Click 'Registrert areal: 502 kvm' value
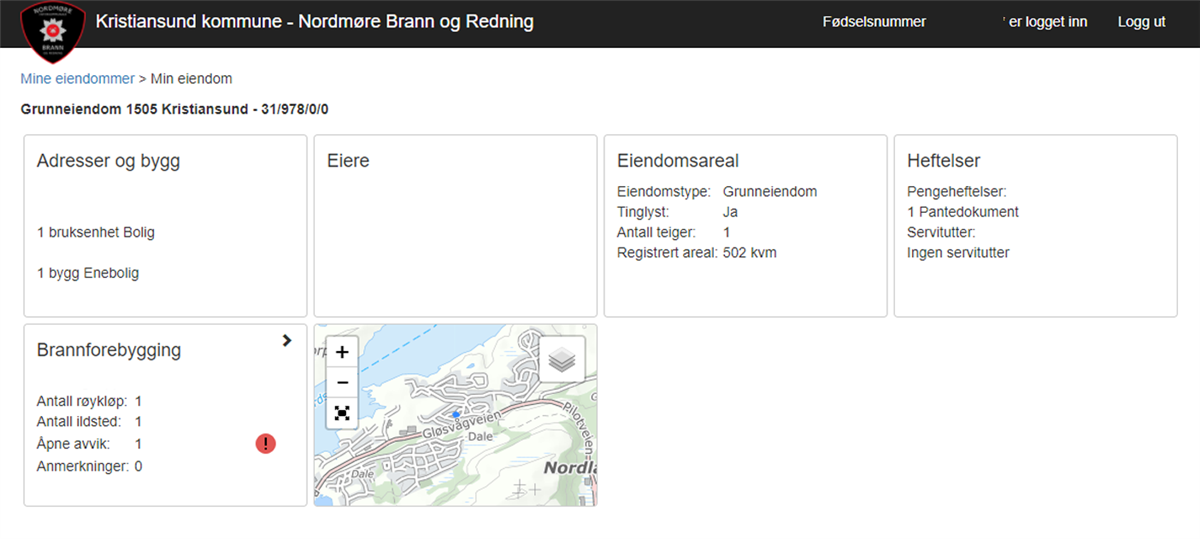The height and width of the screenshot is (539, 1200). [749, 253]
